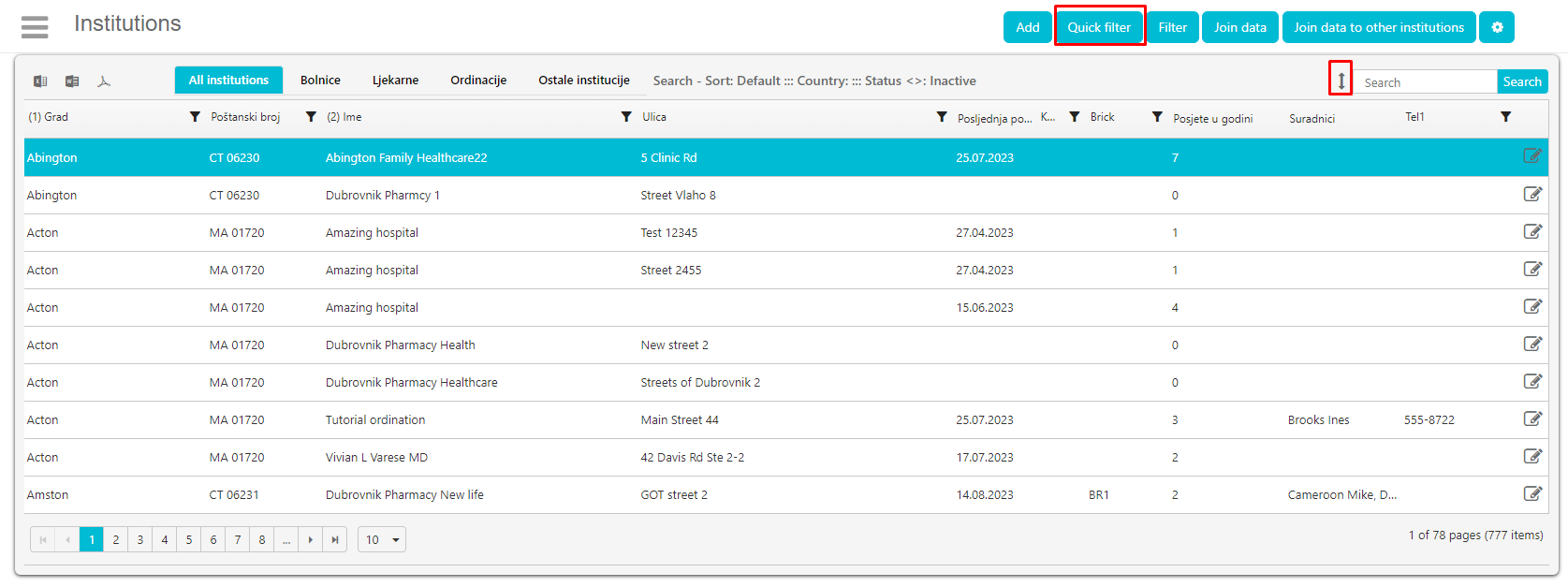Export the table to Word
The height and width of the screenshot is (587, 1568).
72,81
